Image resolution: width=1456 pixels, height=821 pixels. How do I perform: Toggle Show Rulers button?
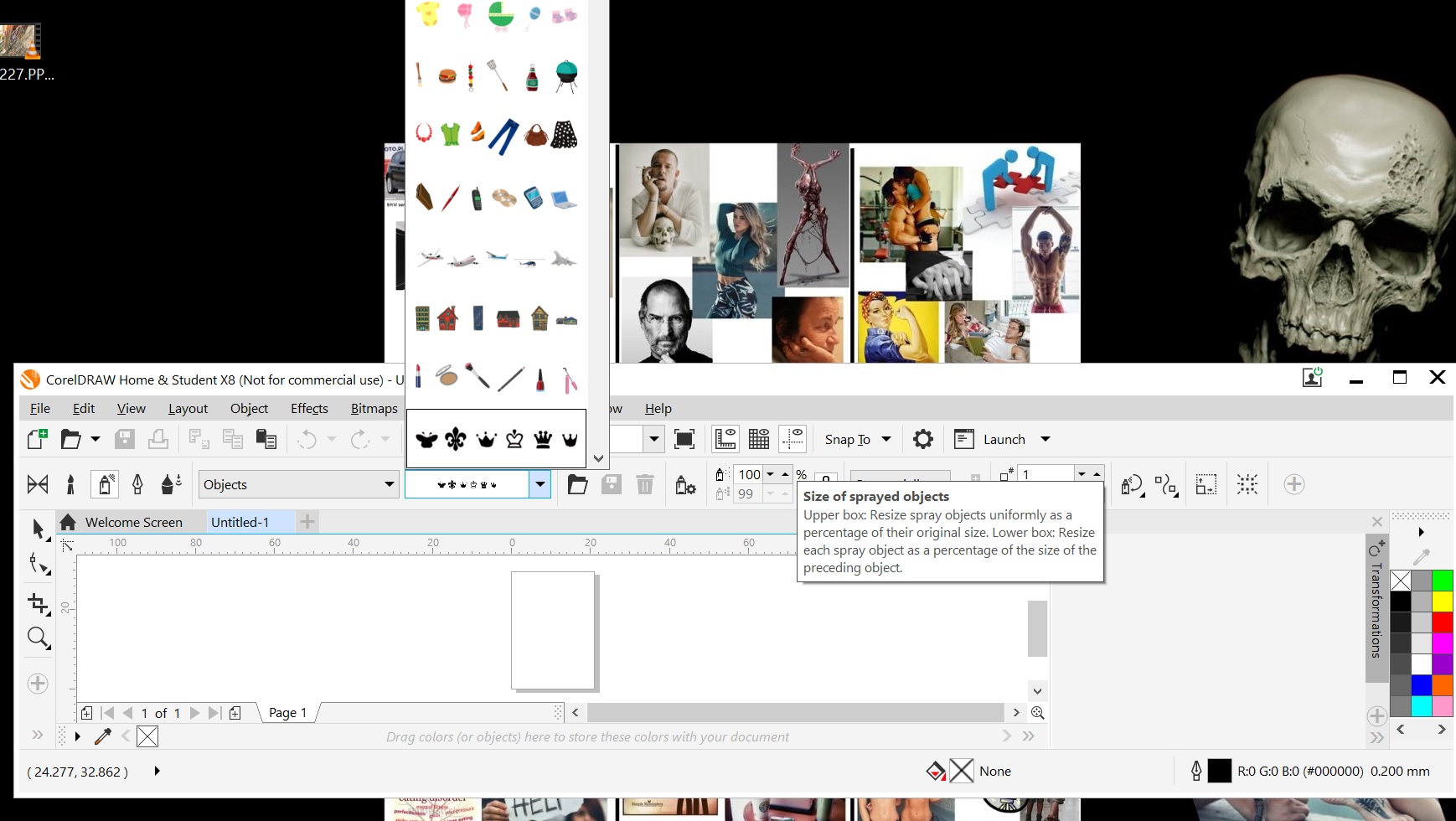coord(725,439)
